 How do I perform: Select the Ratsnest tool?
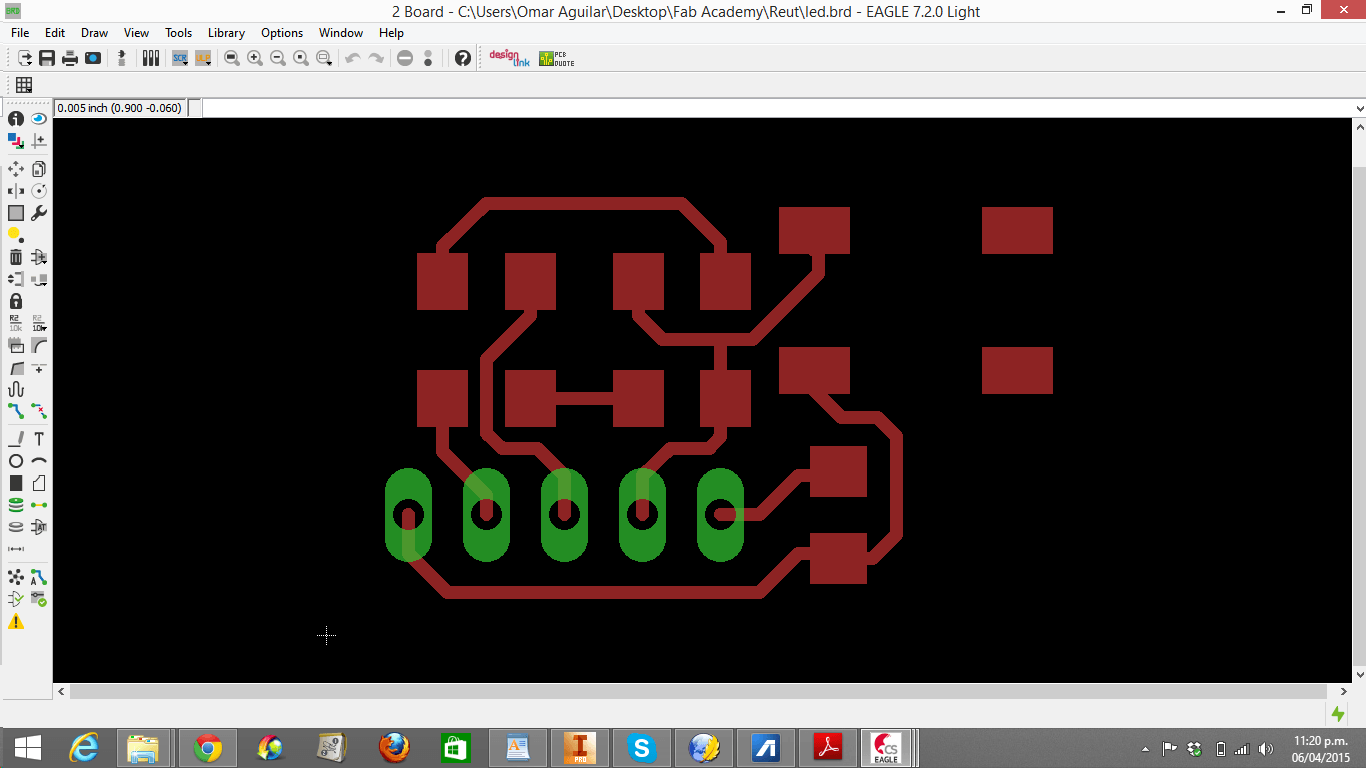point(16,577)
